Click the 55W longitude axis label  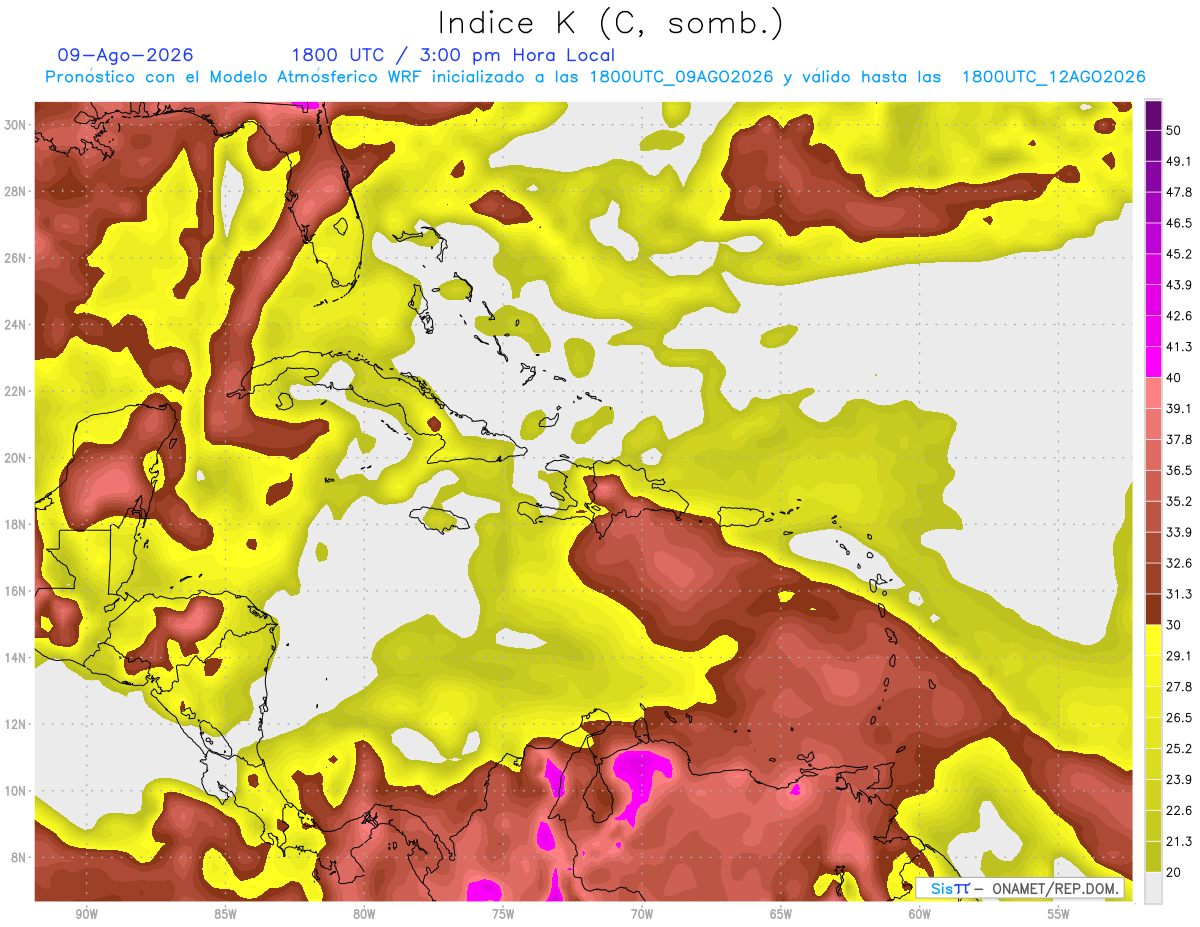[1059, 915]
